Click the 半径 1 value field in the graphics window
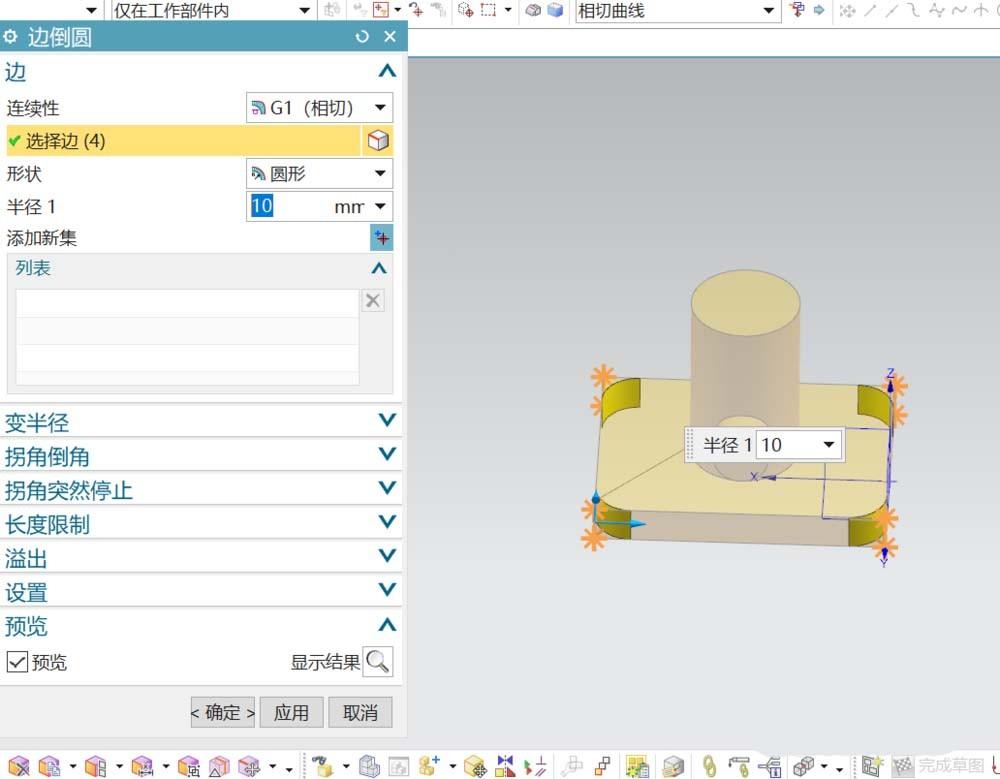Image resolution: width=1000 pixels, height=779 pixels. (x=788, y=444)
